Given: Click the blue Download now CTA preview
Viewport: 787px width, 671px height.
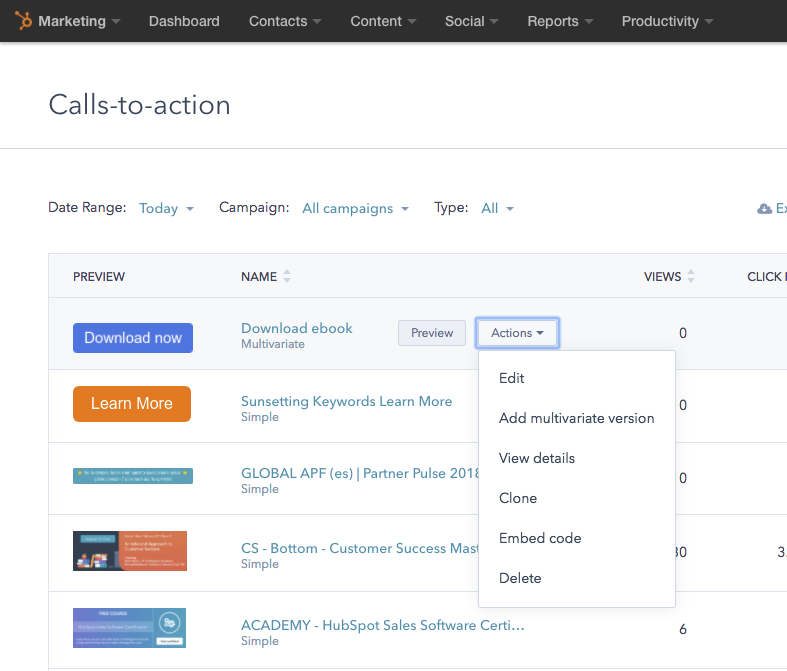Looking at the screenshot, I should coord(133,338).
